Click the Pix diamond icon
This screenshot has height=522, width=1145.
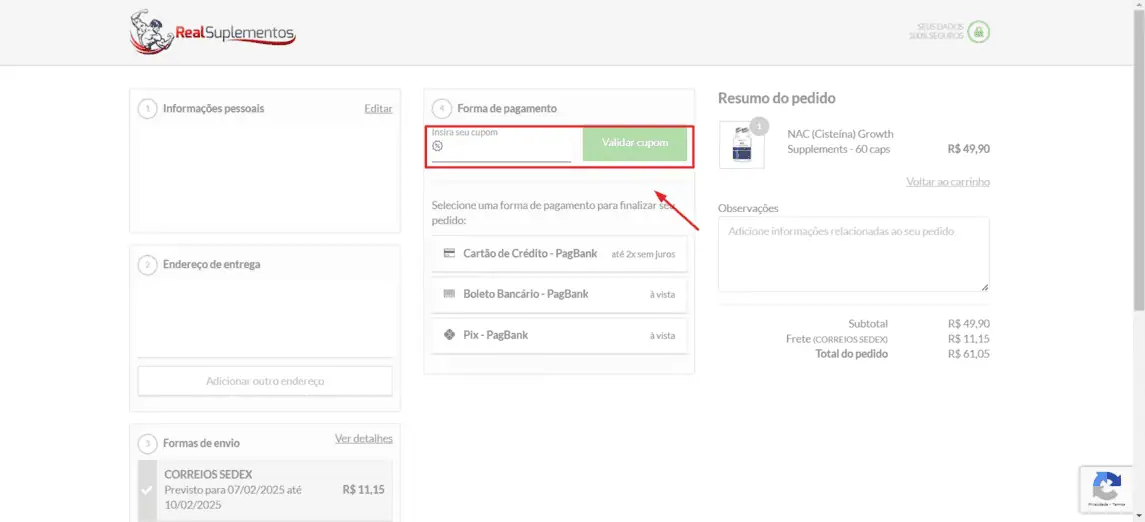tap(450, 335)
